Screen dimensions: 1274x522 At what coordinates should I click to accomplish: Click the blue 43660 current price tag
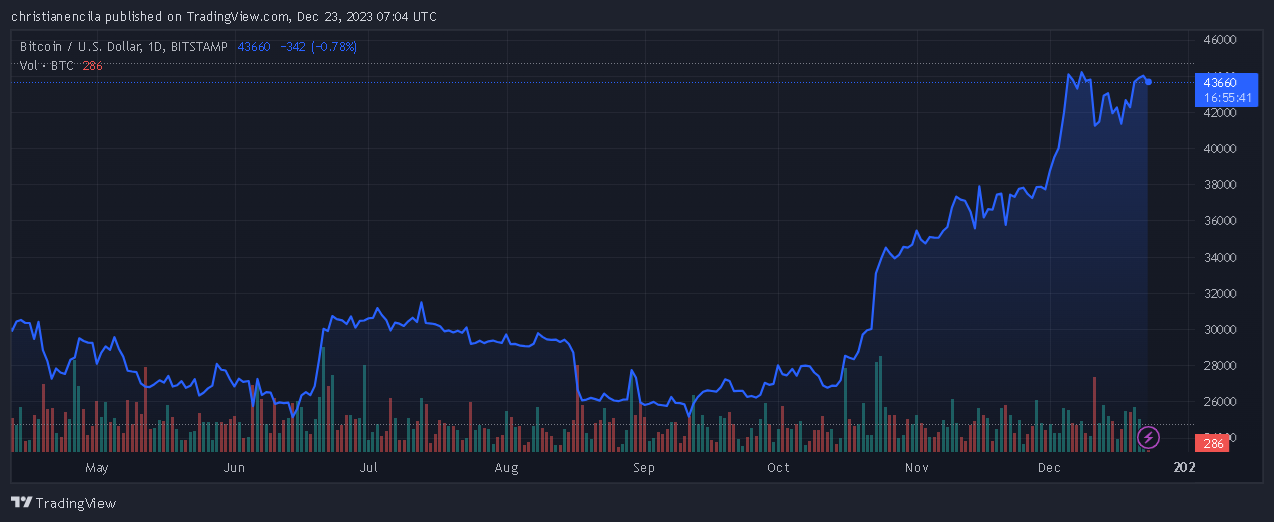(x=1220, y=83)
